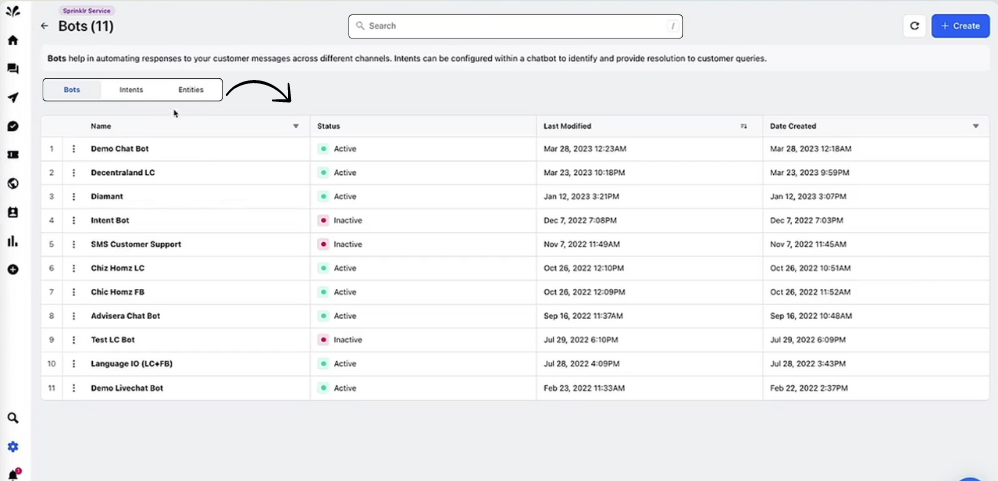998x481 pixels.
Task: Open the Demo Chat Bot entry
Action: [120, 149]
